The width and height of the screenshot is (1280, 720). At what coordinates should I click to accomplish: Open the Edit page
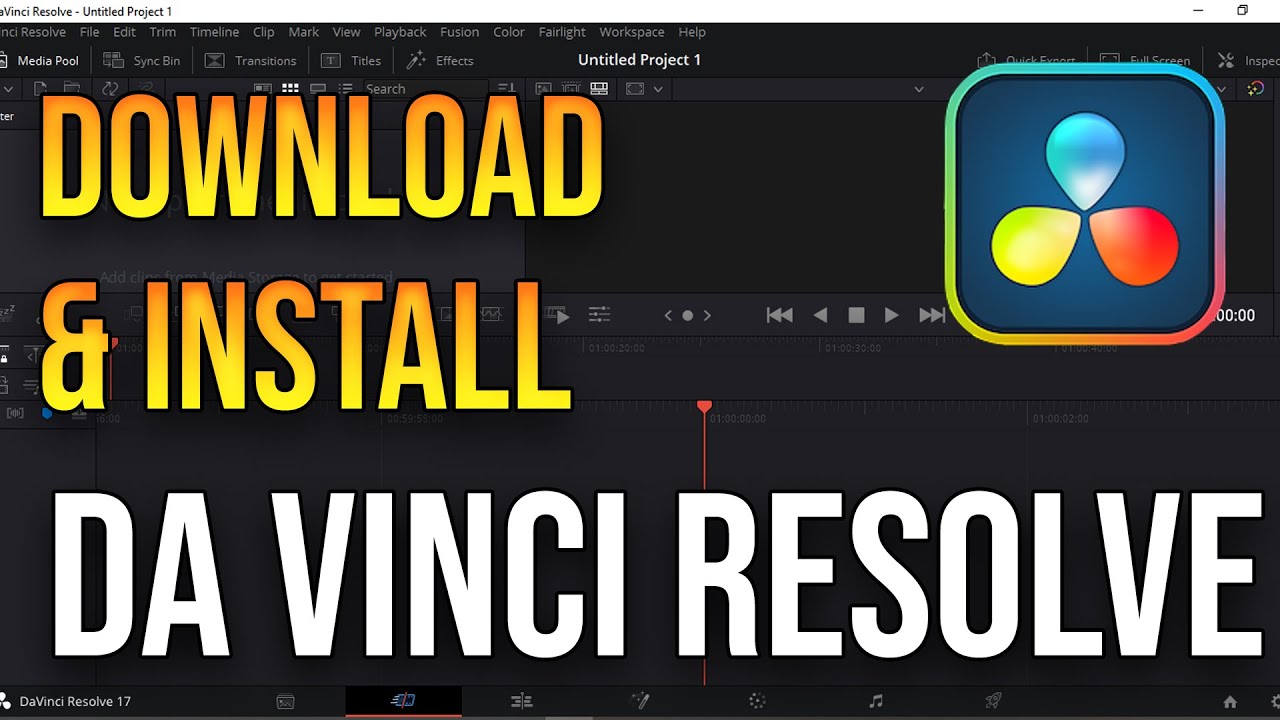521,701
